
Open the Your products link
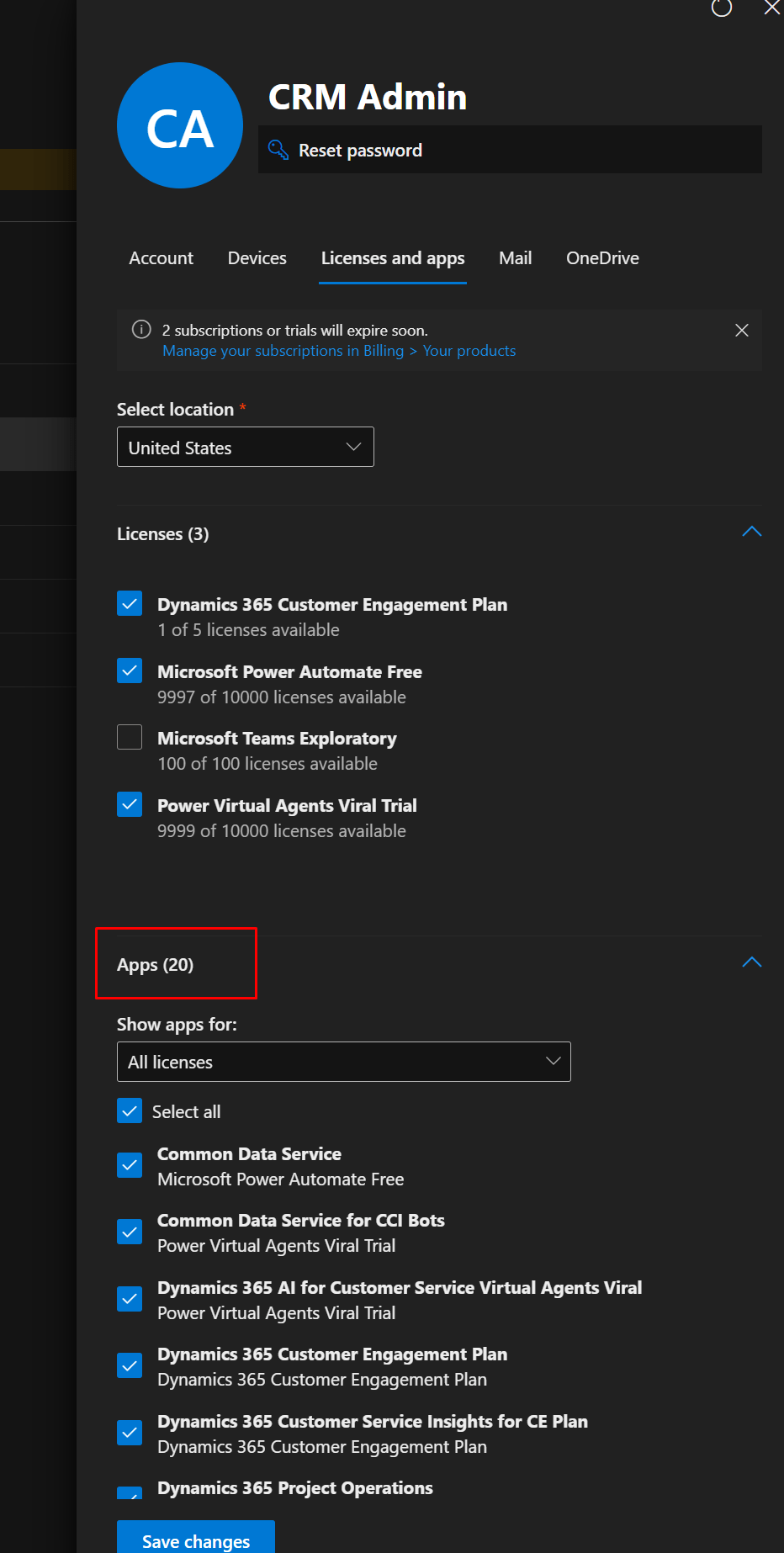pyautogui.click(x=469, y=351)
